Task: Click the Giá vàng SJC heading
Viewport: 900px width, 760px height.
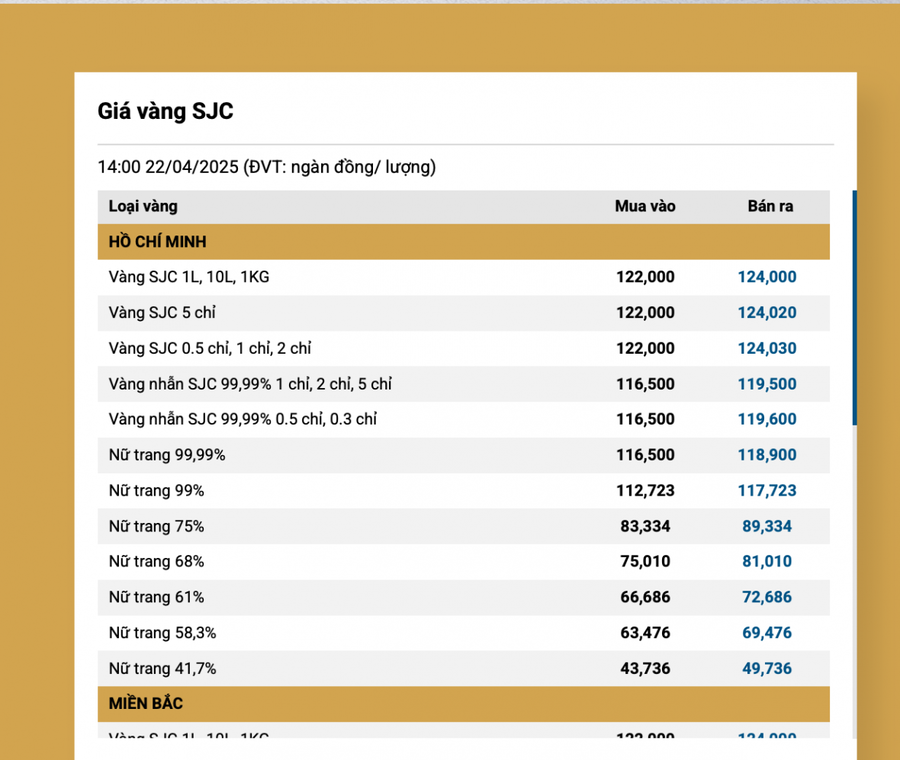Action: coord(165,111)
